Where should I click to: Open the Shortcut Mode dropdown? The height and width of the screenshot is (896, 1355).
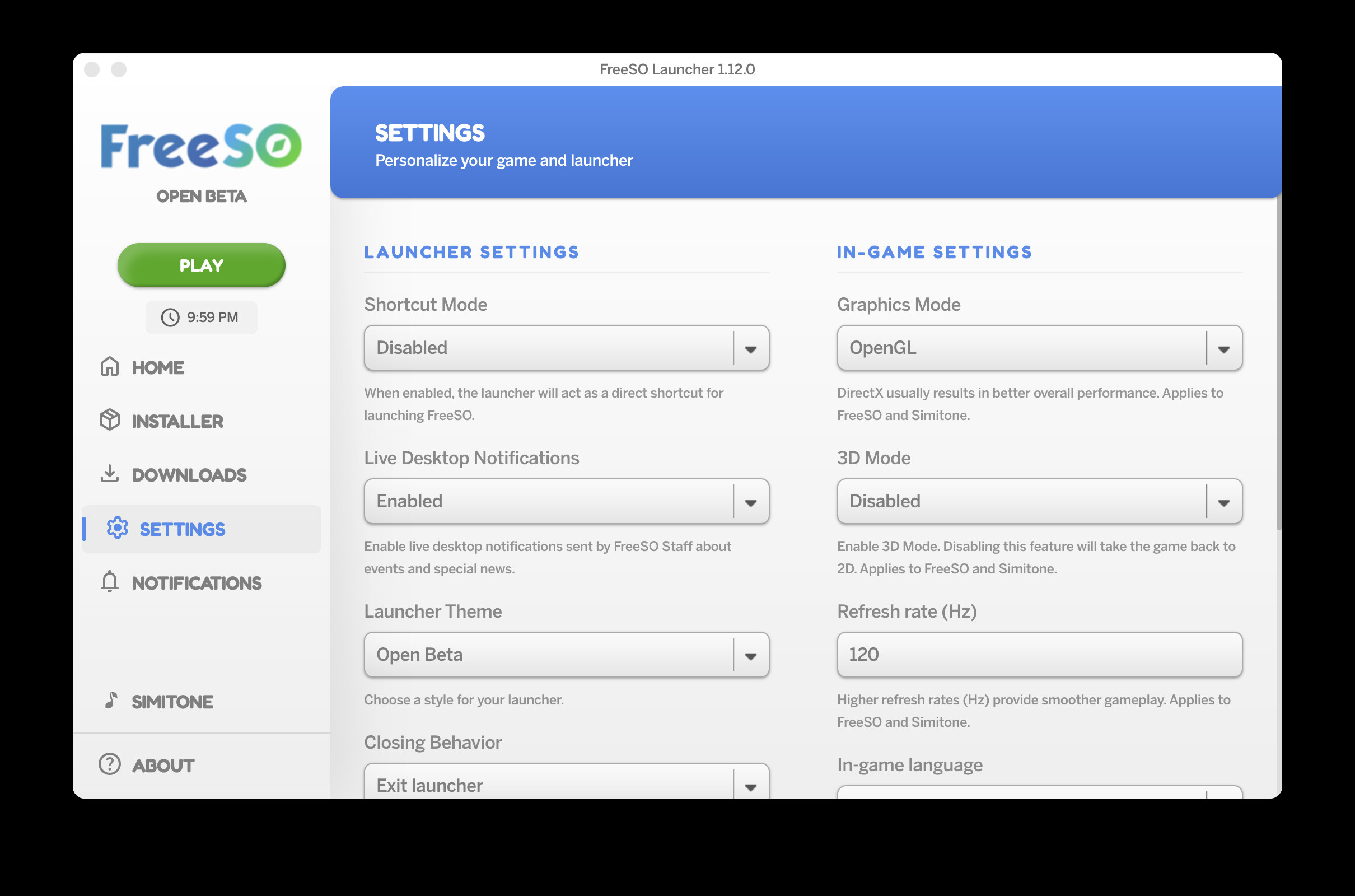pyautogui.click(x=566, y=348)
